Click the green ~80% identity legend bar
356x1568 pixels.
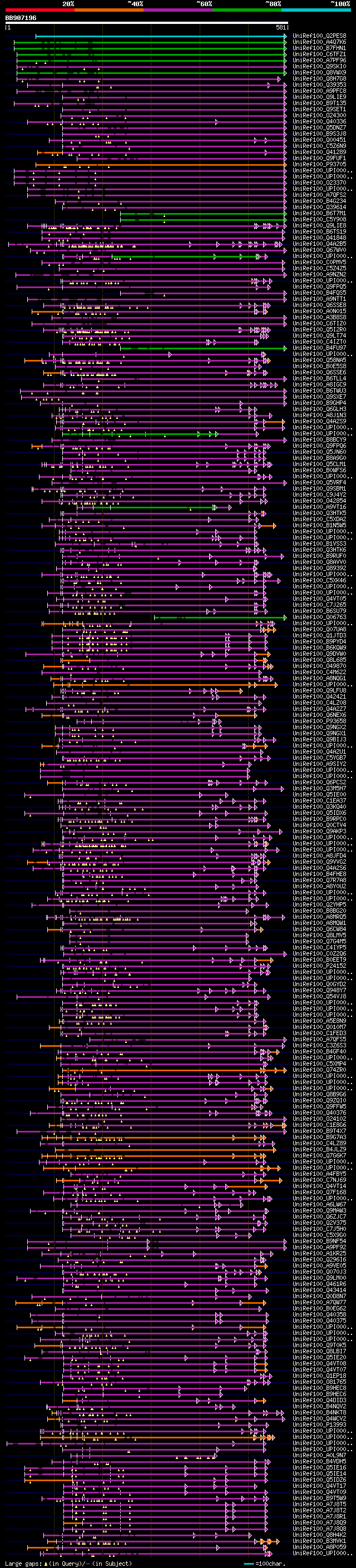coord(247,10)
